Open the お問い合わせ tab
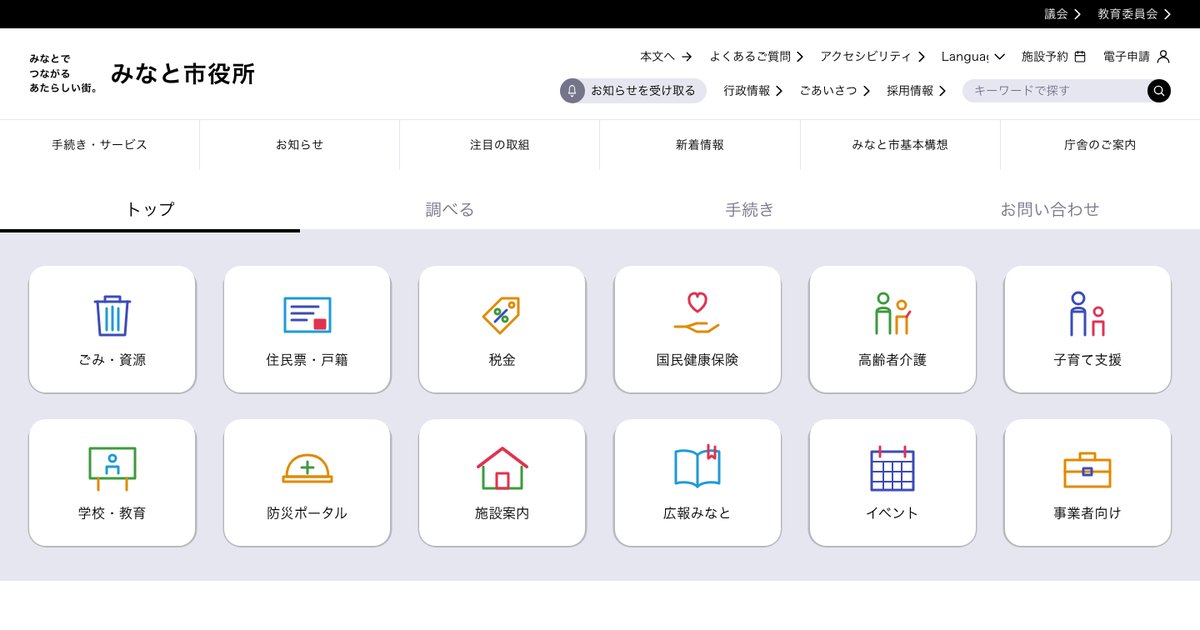Screen dimensions: 1200x630 coord(1050,210)
